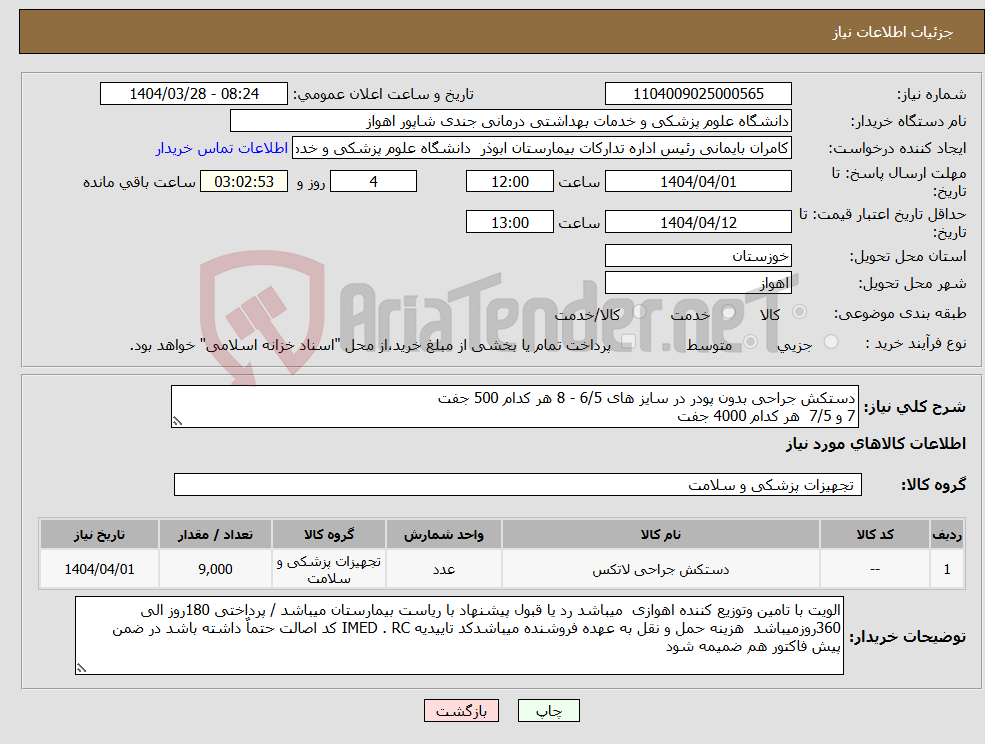Click the deadline time 12:00 field
The image size is (985, 744).
509,182
